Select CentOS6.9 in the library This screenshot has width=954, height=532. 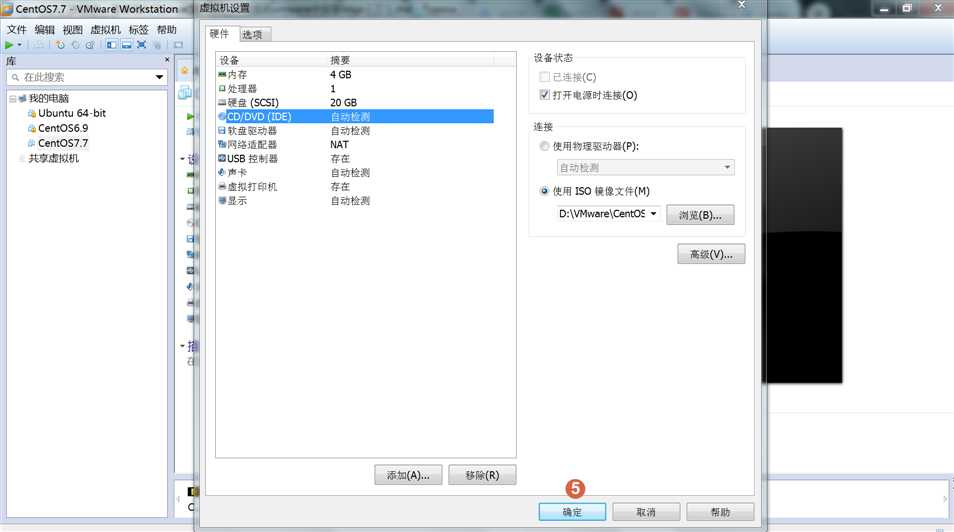[x=63, y=128]
